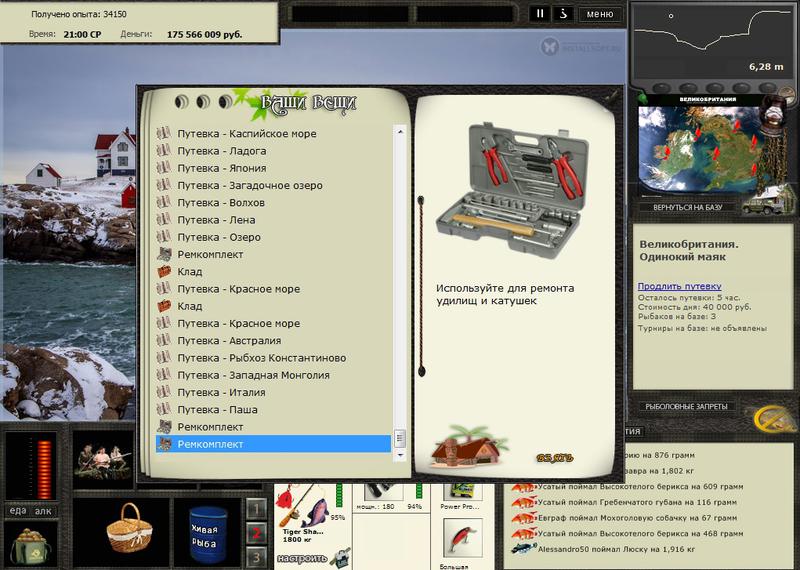Select the еда indicator label
The width and height of the screenshot is (800, 570).
coord(18,510)
